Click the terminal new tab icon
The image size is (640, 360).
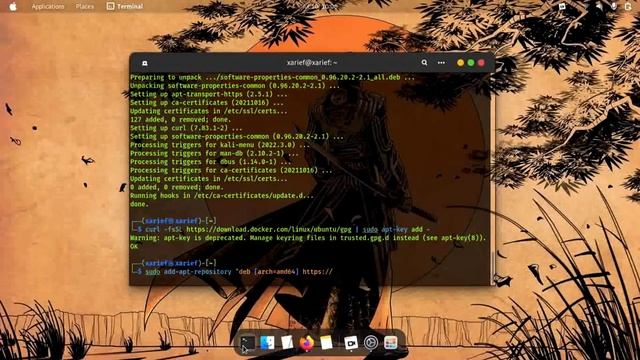pyautogui.click(x=144, y=63)
